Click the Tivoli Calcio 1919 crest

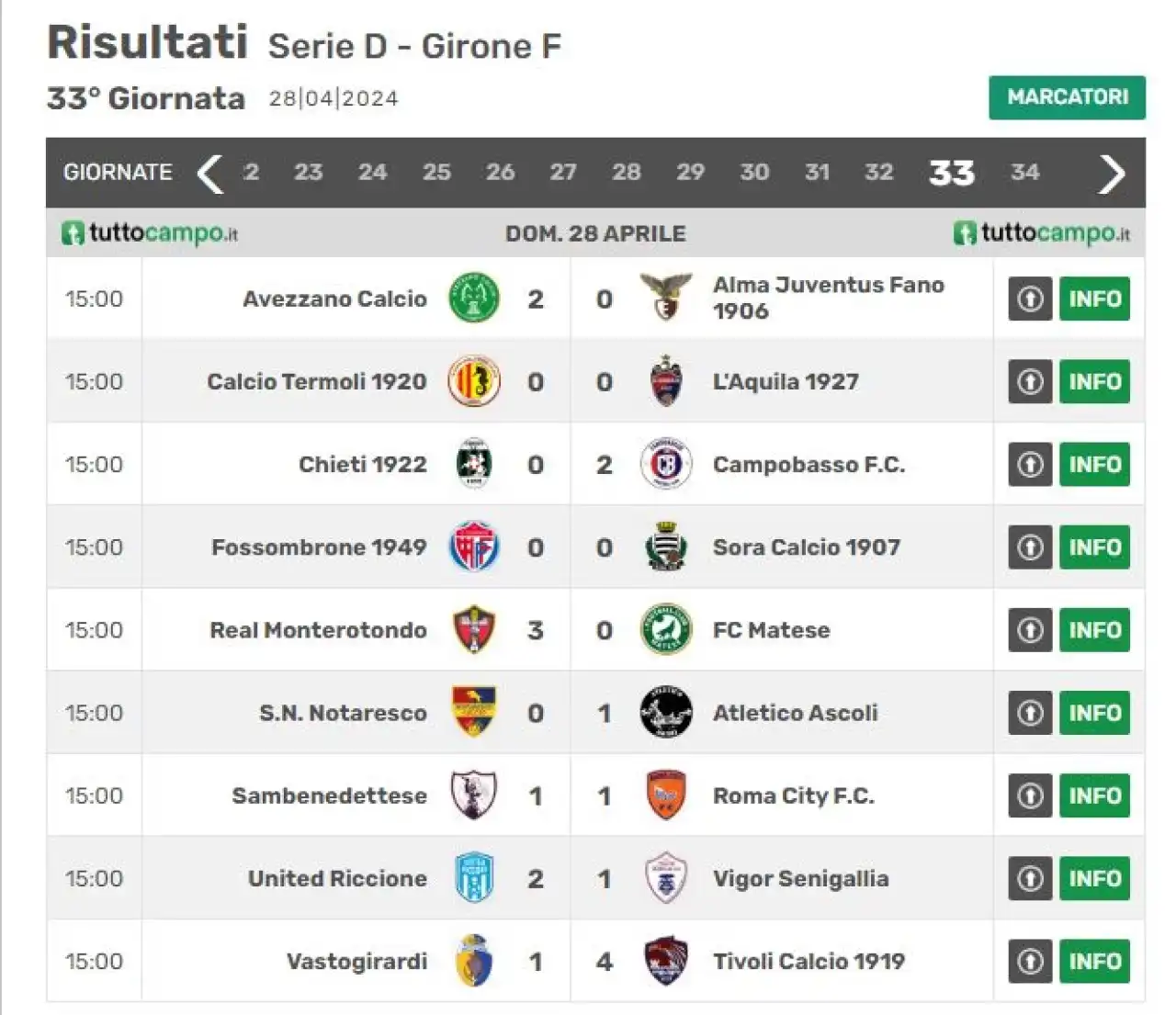(666, 961)
